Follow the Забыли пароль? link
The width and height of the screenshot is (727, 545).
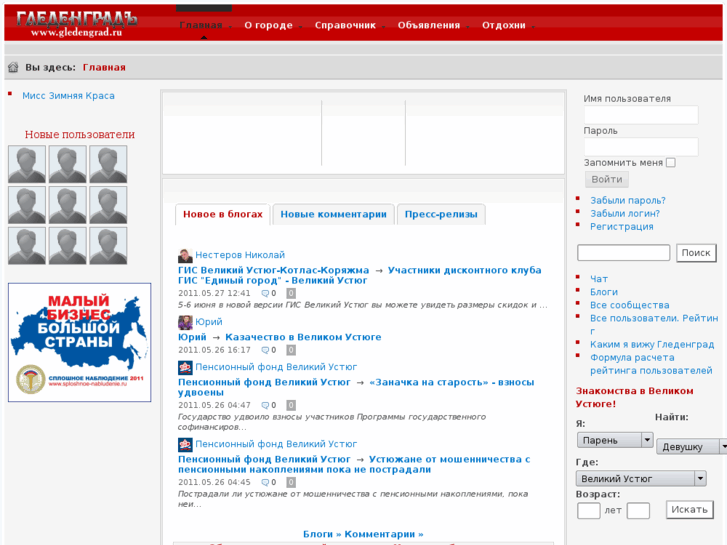pos(627,200)
